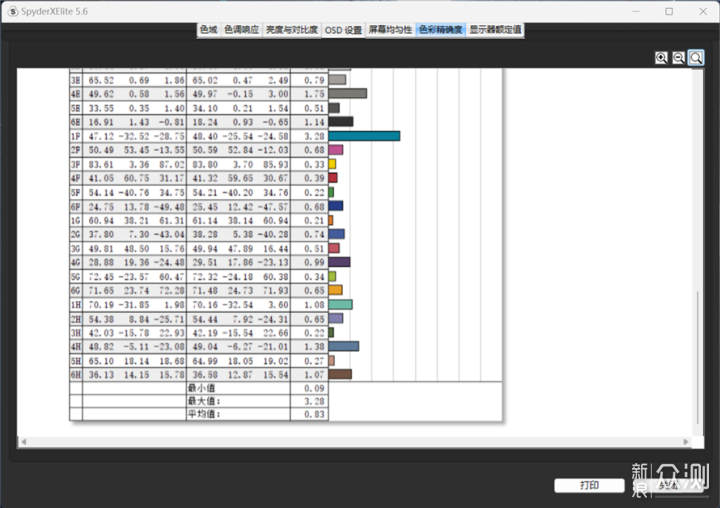Click the average value 0.83
Screen dimensions: 720x508
point(314,414)
